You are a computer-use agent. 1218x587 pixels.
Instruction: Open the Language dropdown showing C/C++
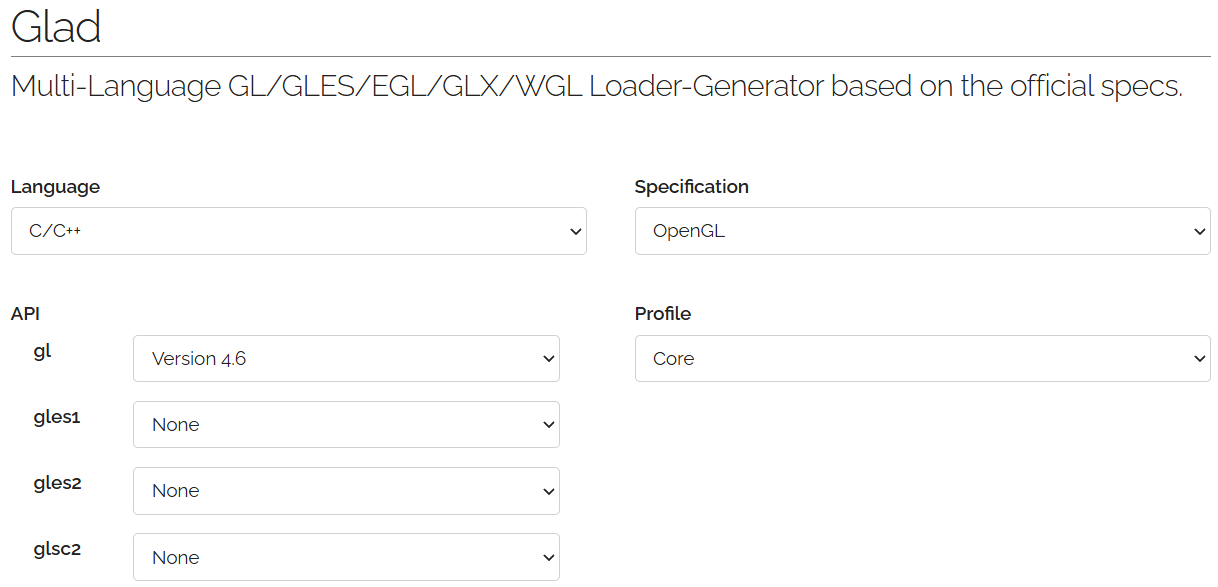coord(298,231)
